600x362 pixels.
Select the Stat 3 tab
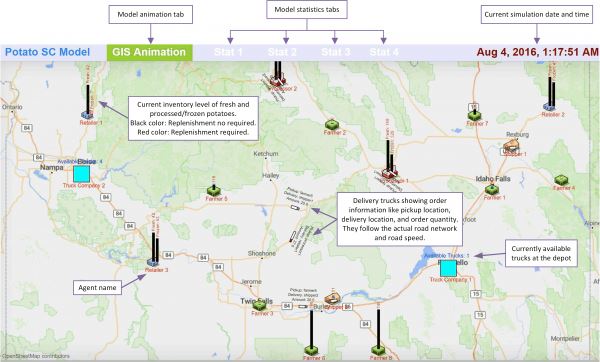pyautogui.click(x=336, y=52)
